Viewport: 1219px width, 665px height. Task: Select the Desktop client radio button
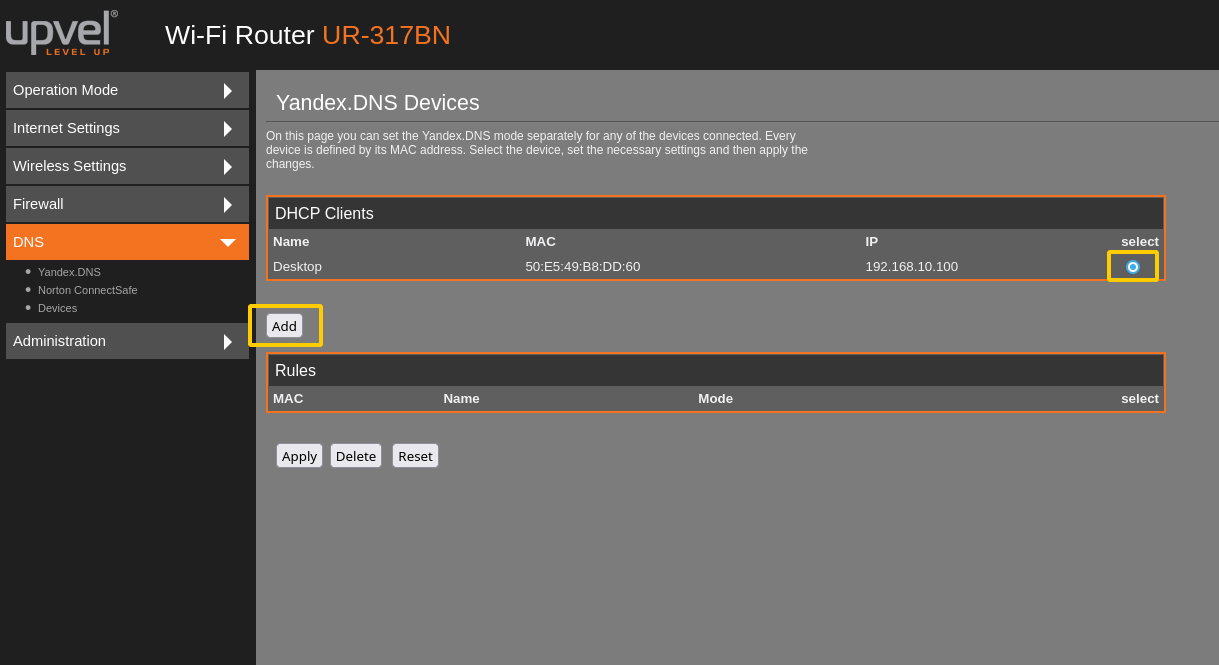(1132, 267)
